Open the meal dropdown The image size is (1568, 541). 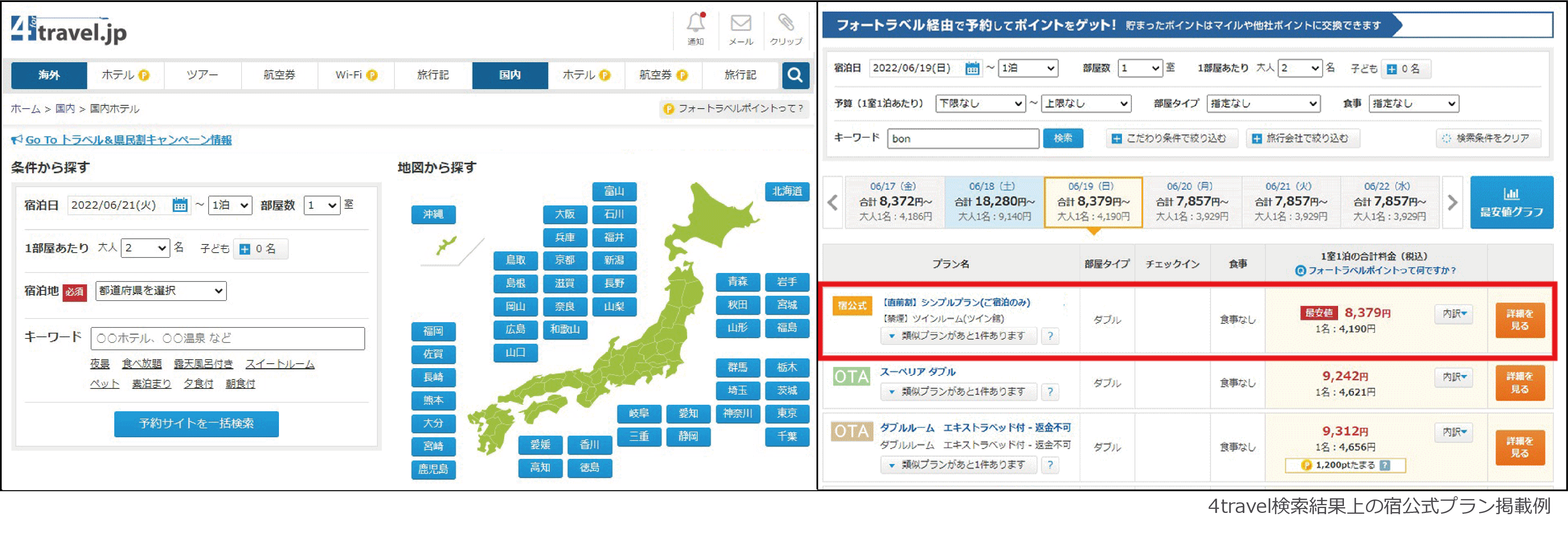point(1413,103)
